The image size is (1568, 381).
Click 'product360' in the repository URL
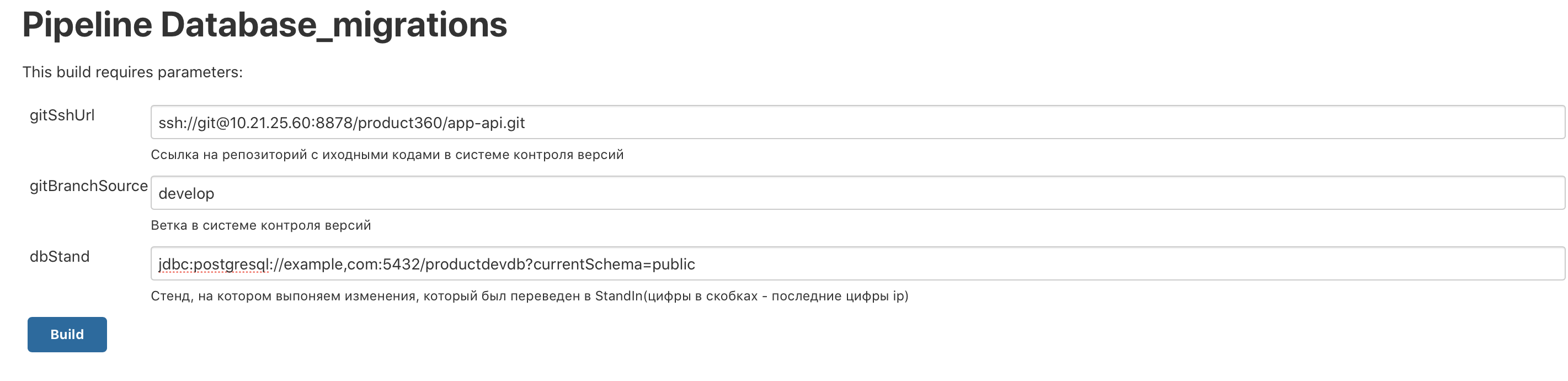tap(399, 123)
